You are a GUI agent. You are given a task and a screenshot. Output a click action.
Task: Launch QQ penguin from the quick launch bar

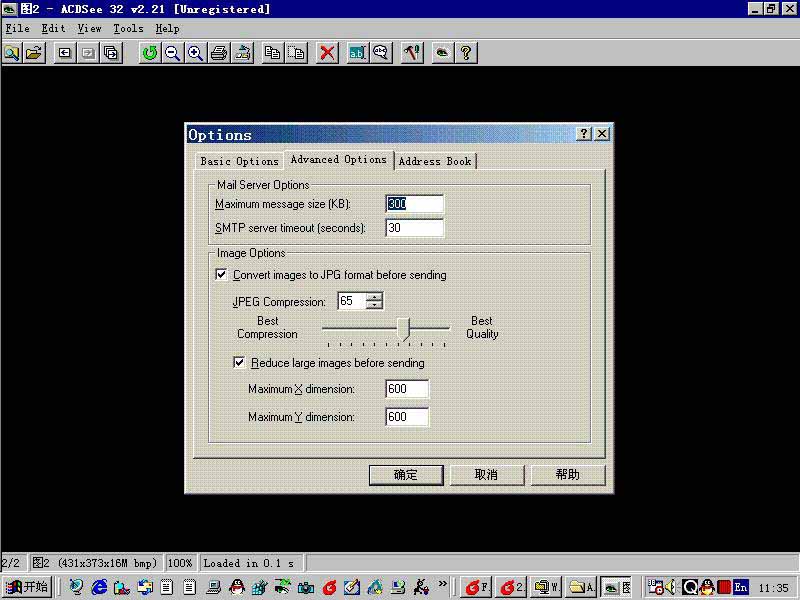point(236,587)
